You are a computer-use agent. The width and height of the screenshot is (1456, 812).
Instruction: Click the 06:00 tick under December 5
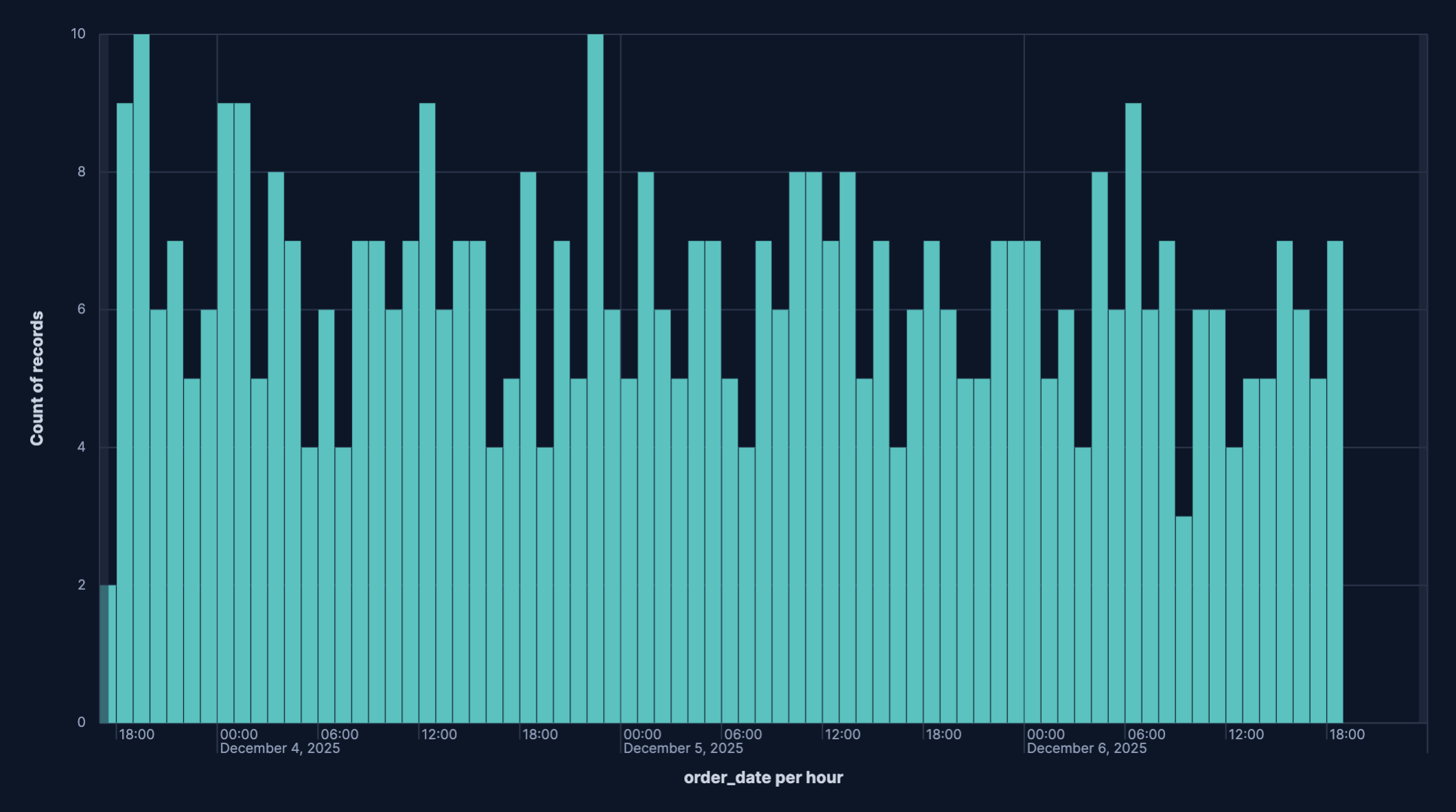point(744,734)
